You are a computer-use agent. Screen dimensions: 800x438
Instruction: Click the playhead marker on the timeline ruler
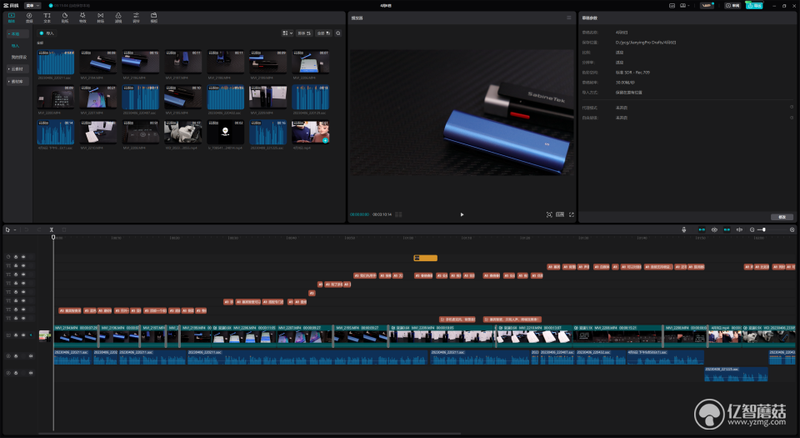[x=53, y=237]
